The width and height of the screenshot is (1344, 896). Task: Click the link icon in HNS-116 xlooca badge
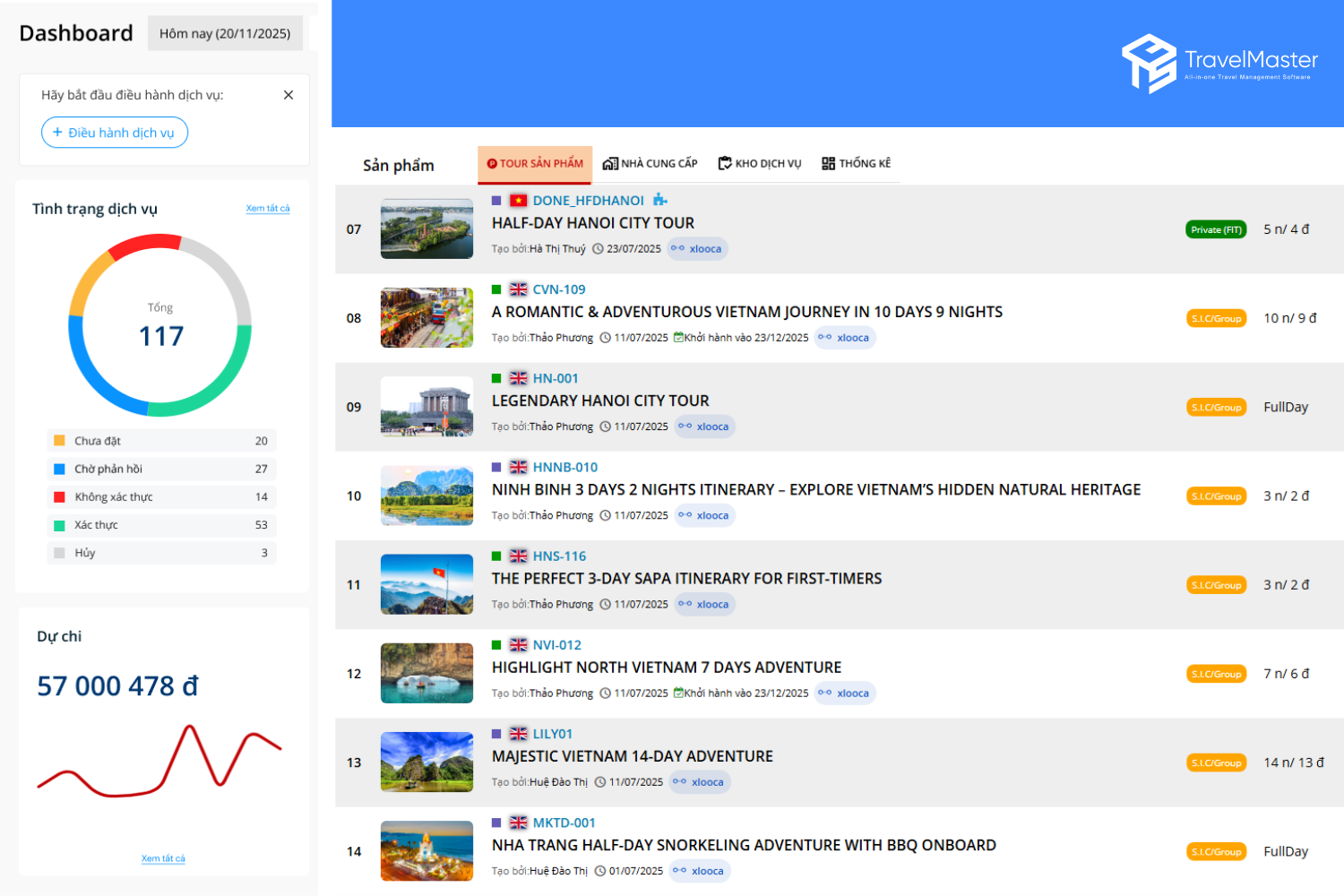685,604
